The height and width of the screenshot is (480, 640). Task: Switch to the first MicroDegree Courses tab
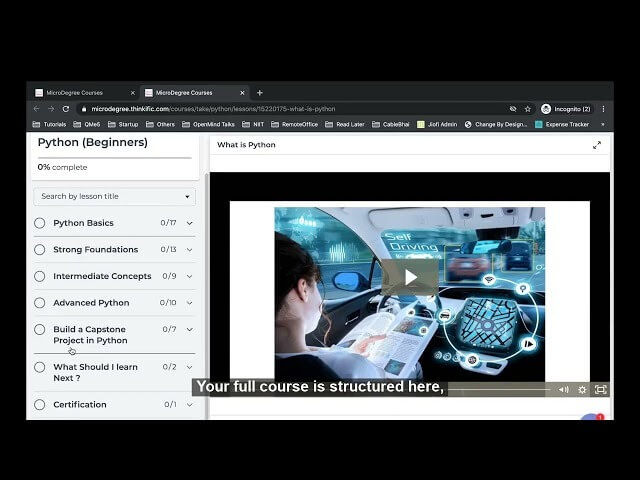pyautogui.click(x=75, y=92)
